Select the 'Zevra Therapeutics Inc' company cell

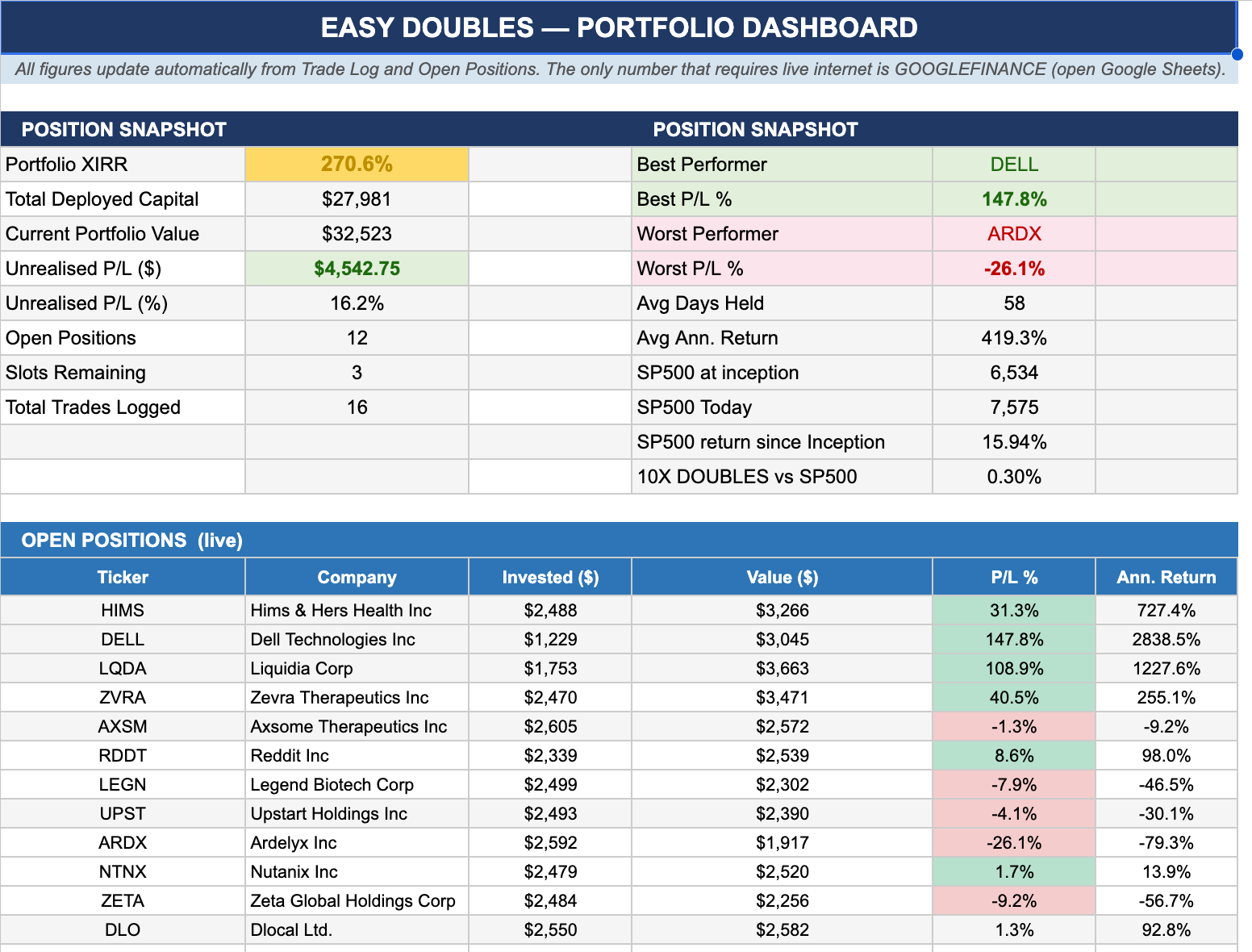tap(357, 698)
